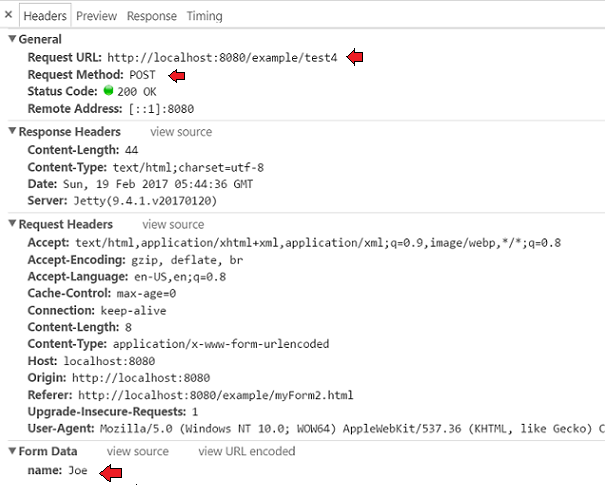Switch to the Preview tab
The height and width of the screenshot is (496, 605).
pos(96,16)
